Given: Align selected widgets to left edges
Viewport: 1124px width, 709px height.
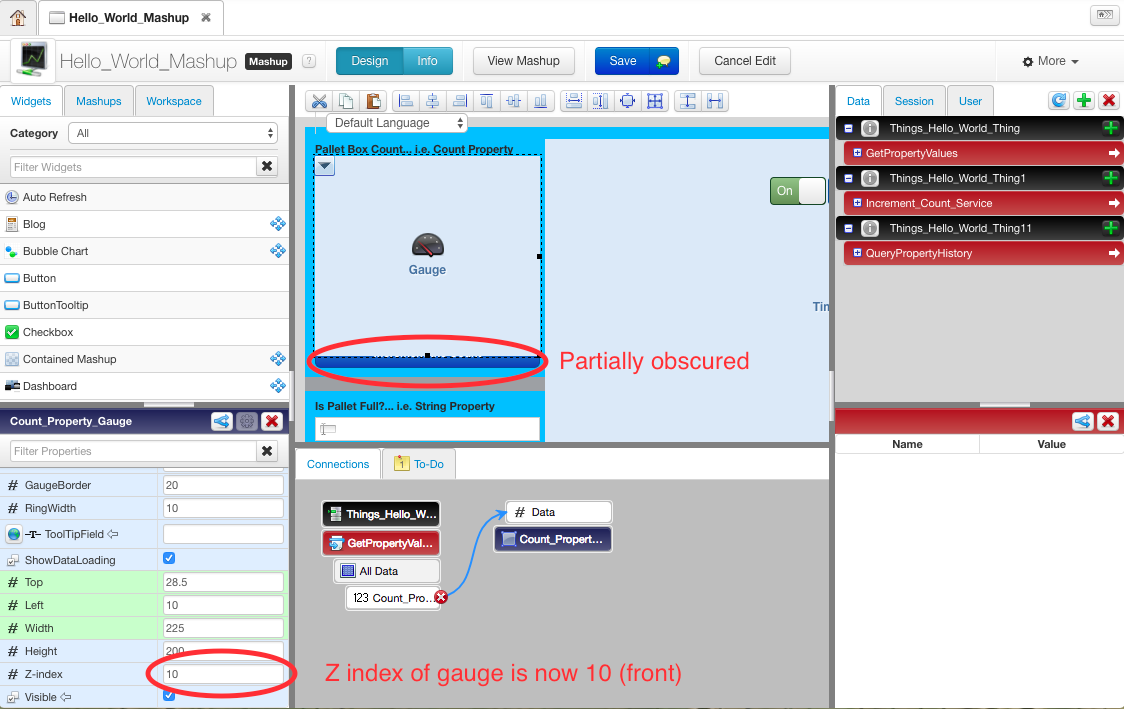Looking at the screenshot, I should (x=406, y=101).
